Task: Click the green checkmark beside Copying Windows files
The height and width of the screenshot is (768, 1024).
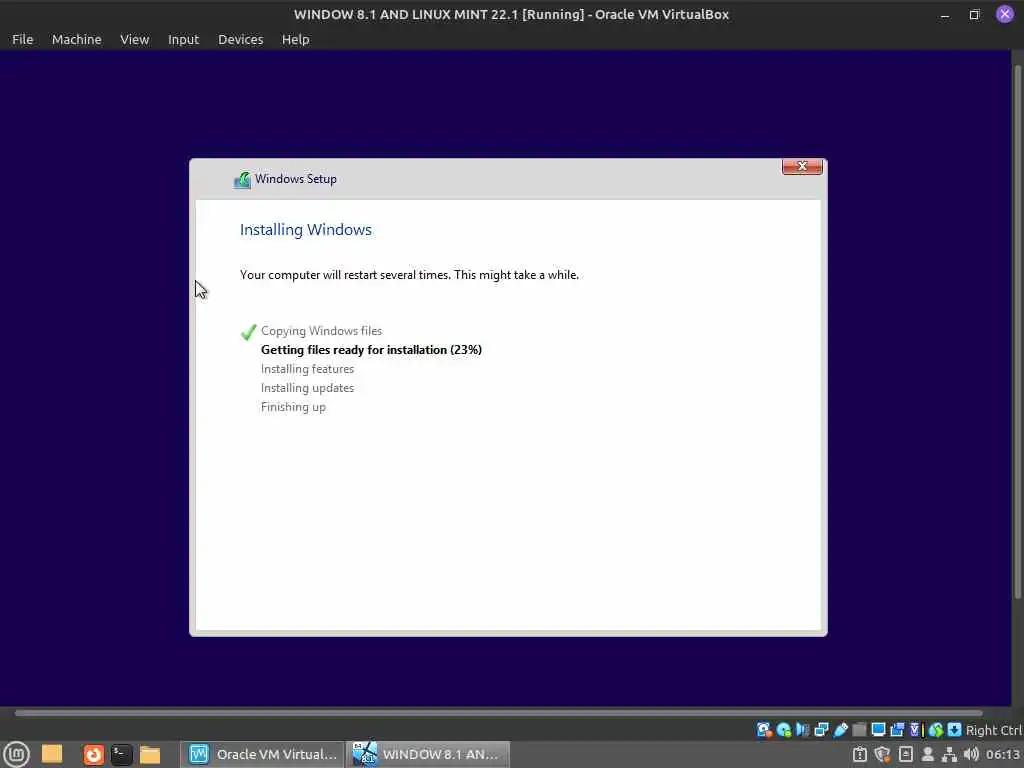Action: tap(248, 332)
